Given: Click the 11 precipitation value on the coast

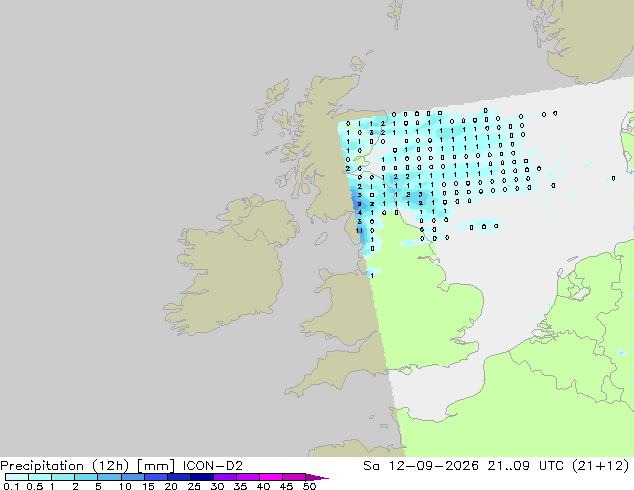Looking at the screenshot, I should (x=359, y=230).
